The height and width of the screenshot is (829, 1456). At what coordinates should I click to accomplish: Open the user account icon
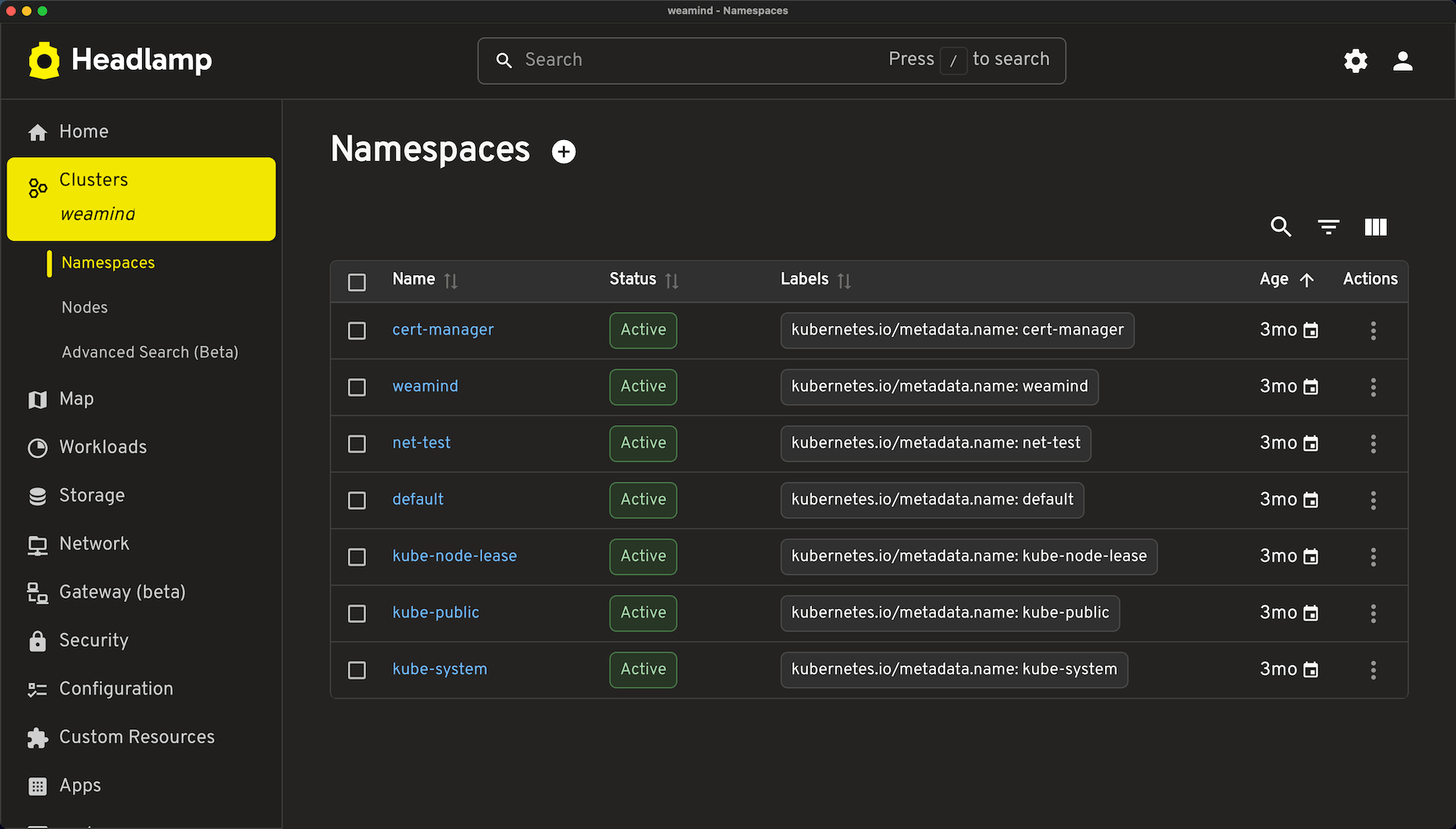coord(1403,61)
